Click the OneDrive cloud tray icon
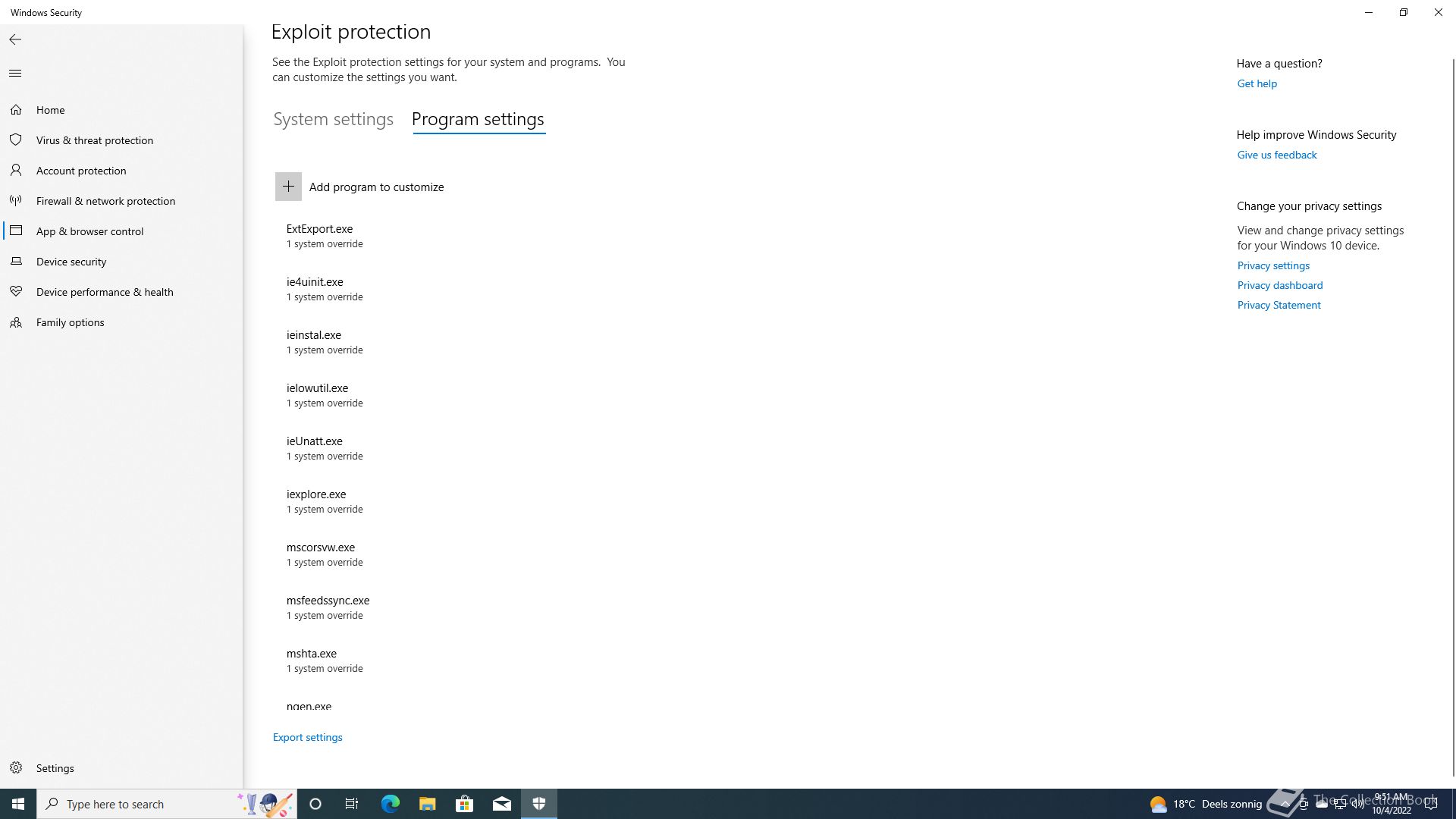 point(1322,804)
